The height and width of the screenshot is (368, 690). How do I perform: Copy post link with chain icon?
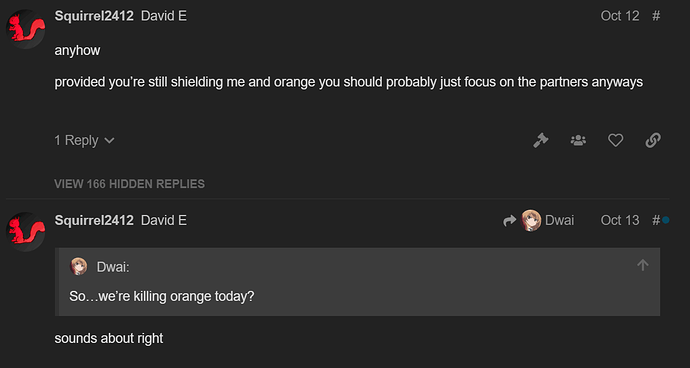(653, 140)
